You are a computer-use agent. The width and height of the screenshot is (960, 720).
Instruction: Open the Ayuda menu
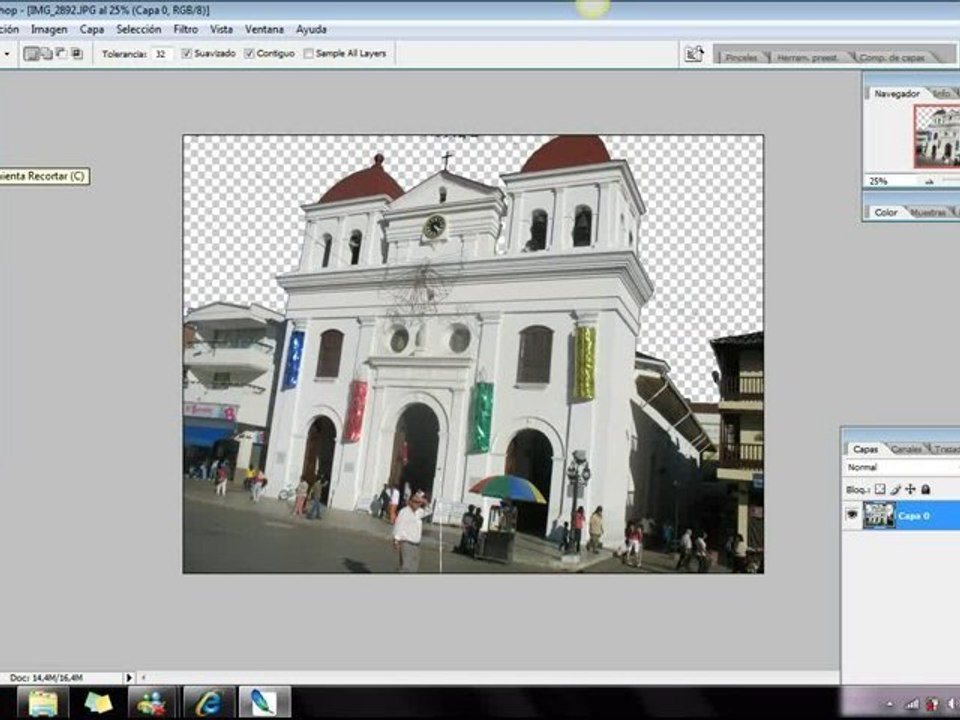click(311, 29)
